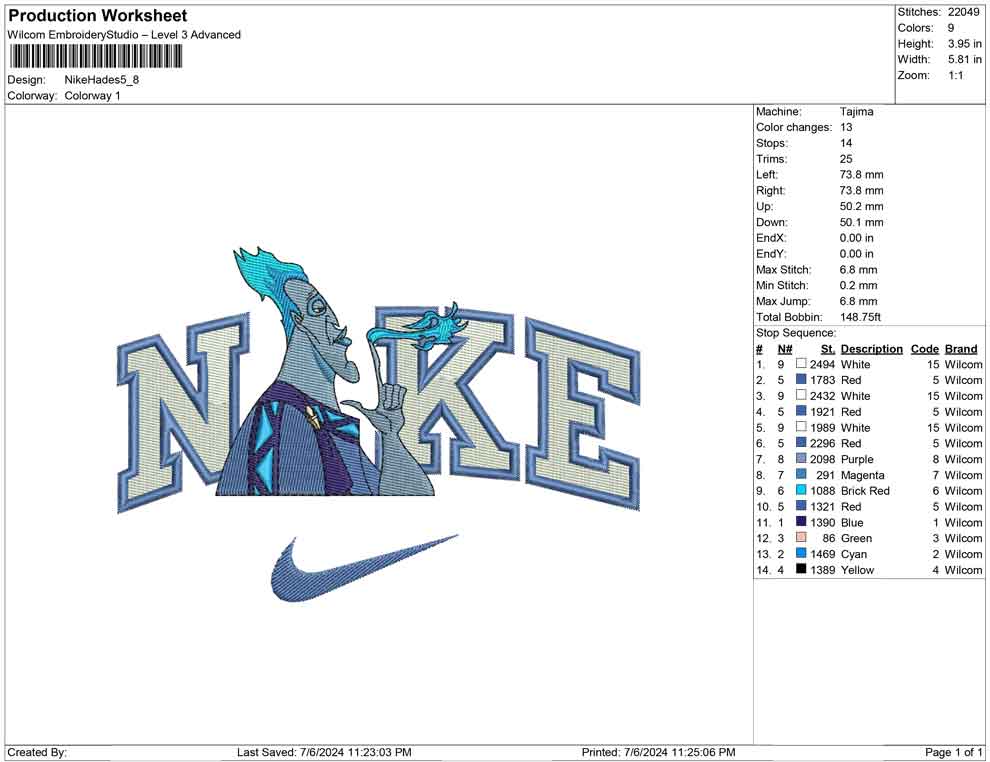
Task: Click the swatch for stitch 1321
Action: coord(801,506)
